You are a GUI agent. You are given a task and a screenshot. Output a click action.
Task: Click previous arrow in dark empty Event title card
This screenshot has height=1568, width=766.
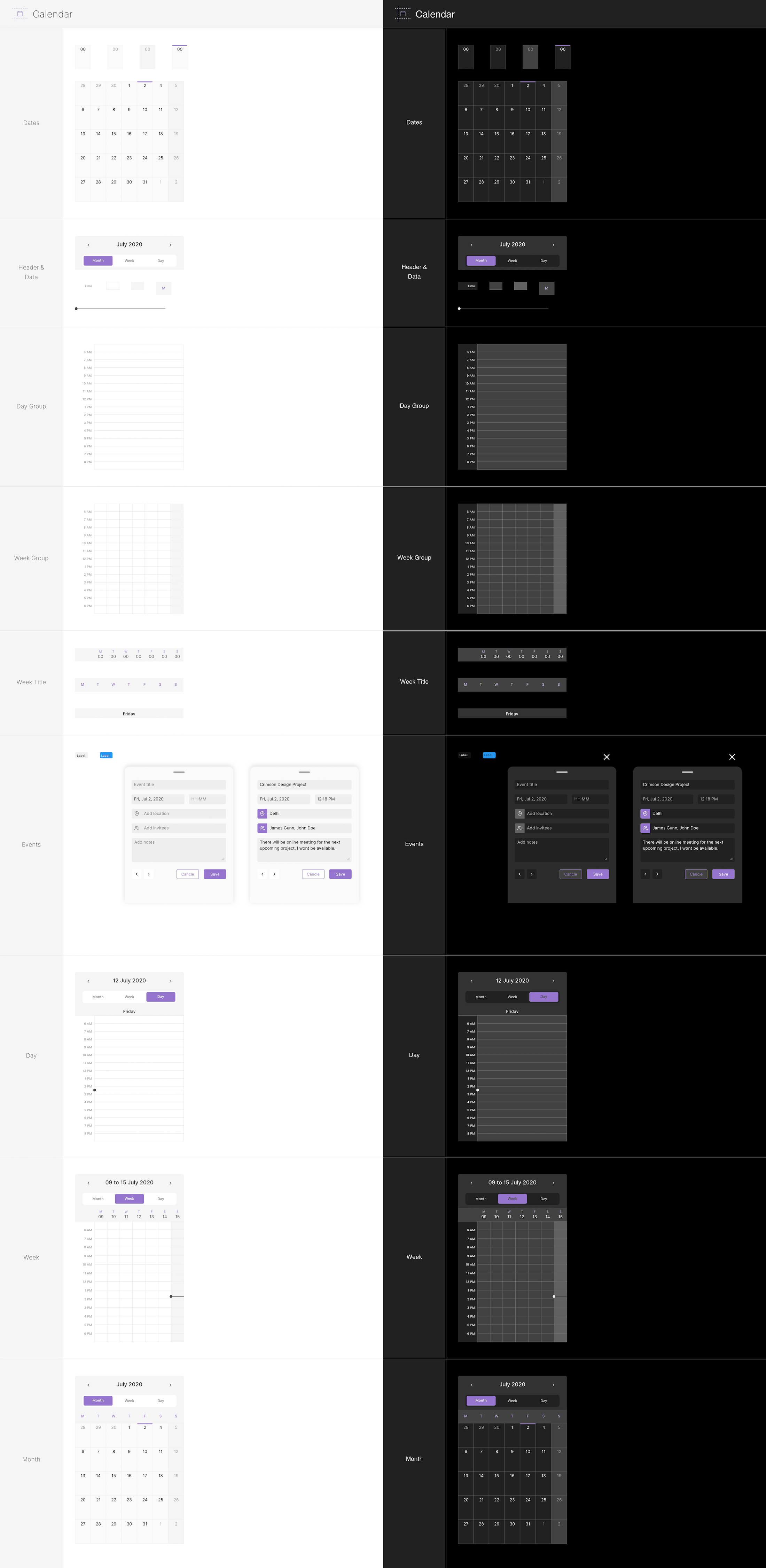519,874
